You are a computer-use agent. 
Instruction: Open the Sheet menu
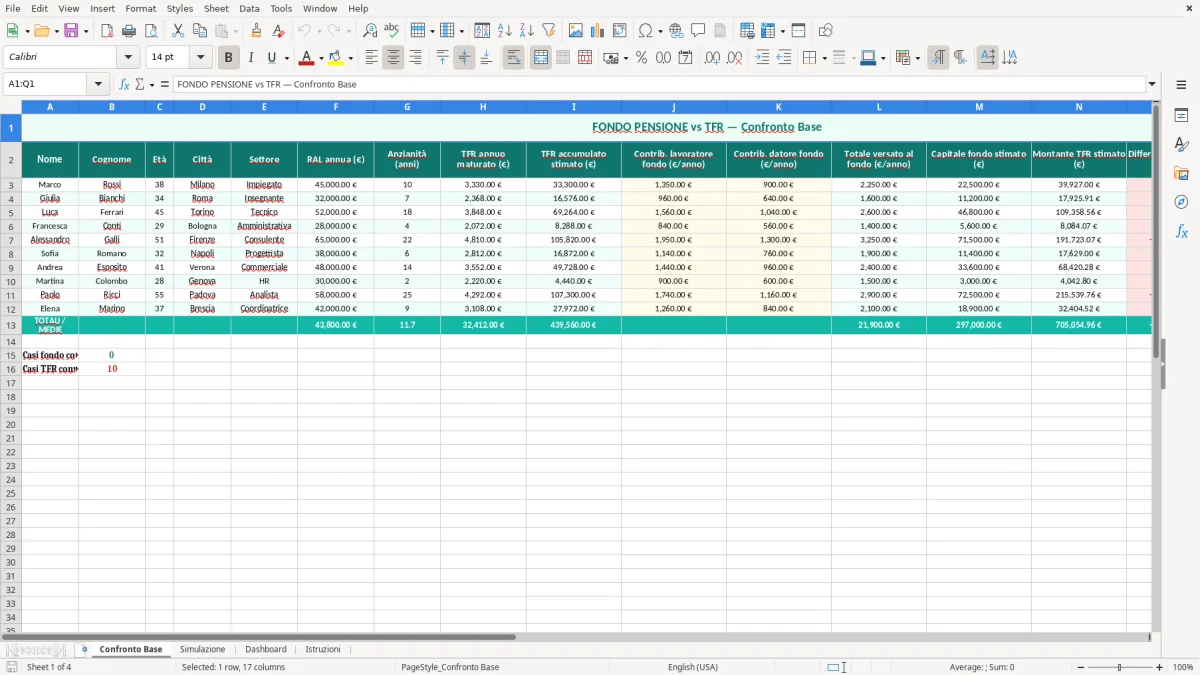(x=216, y=8)
